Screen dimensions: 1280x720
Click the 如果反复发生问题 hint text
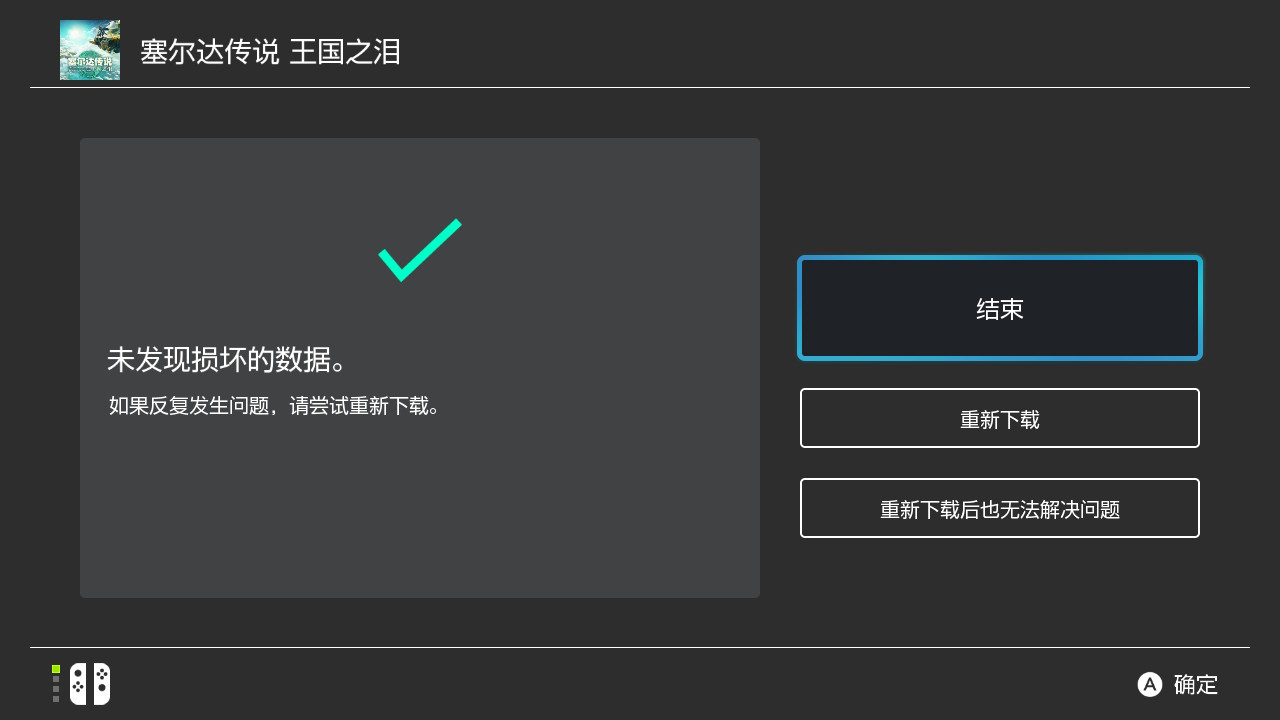[x=274, y=406]
